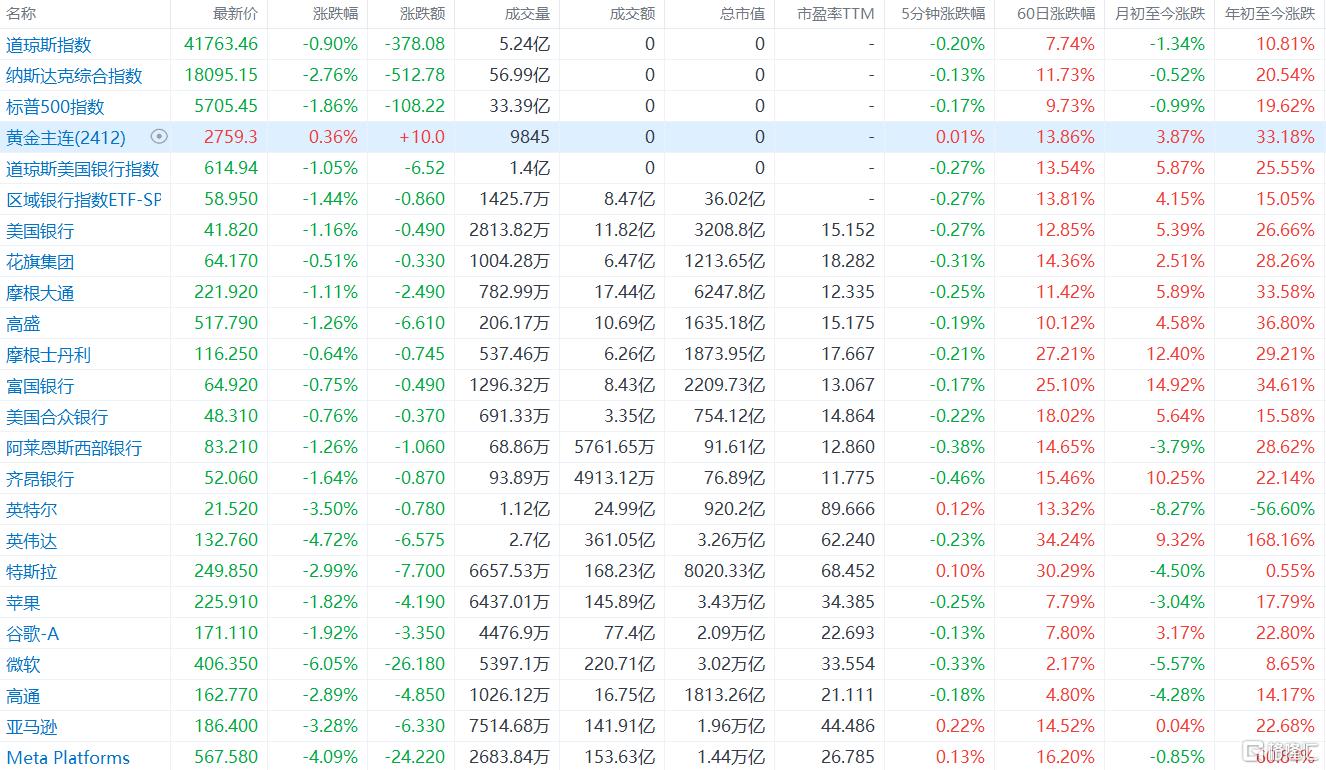The image size is (1326, 770).
Task: Open the 摩根大通 stock
Action: [x=40, y=293]
